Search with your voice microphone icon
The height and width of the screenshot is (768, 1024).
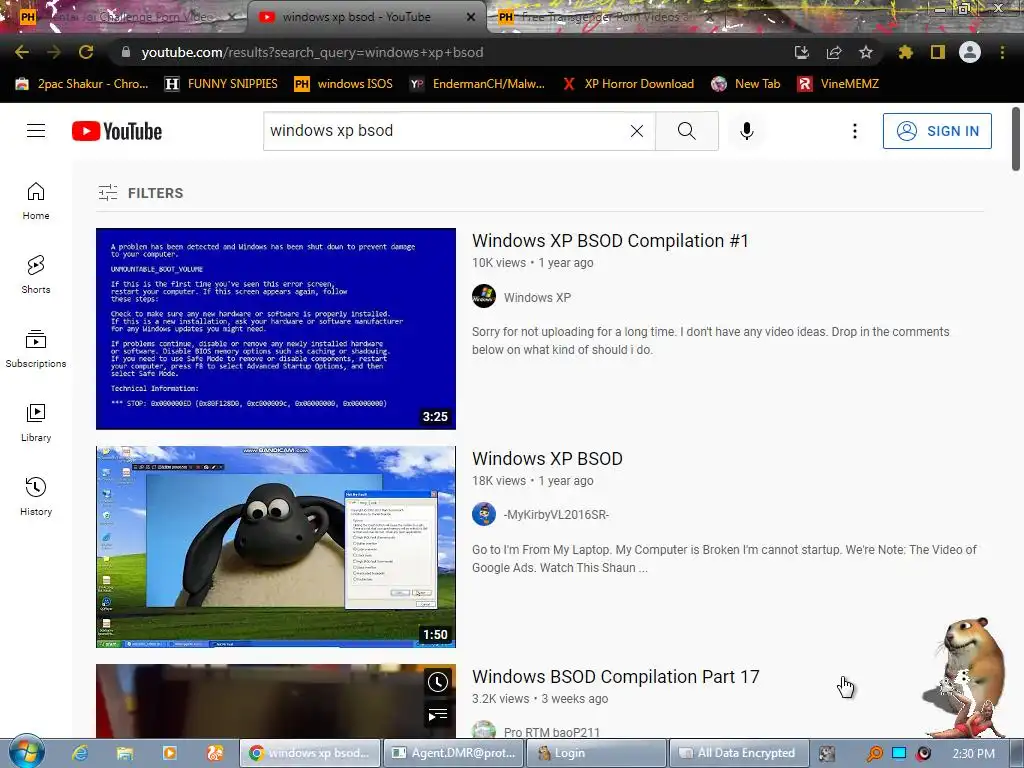pyautogui.click(x=746, y=131)
